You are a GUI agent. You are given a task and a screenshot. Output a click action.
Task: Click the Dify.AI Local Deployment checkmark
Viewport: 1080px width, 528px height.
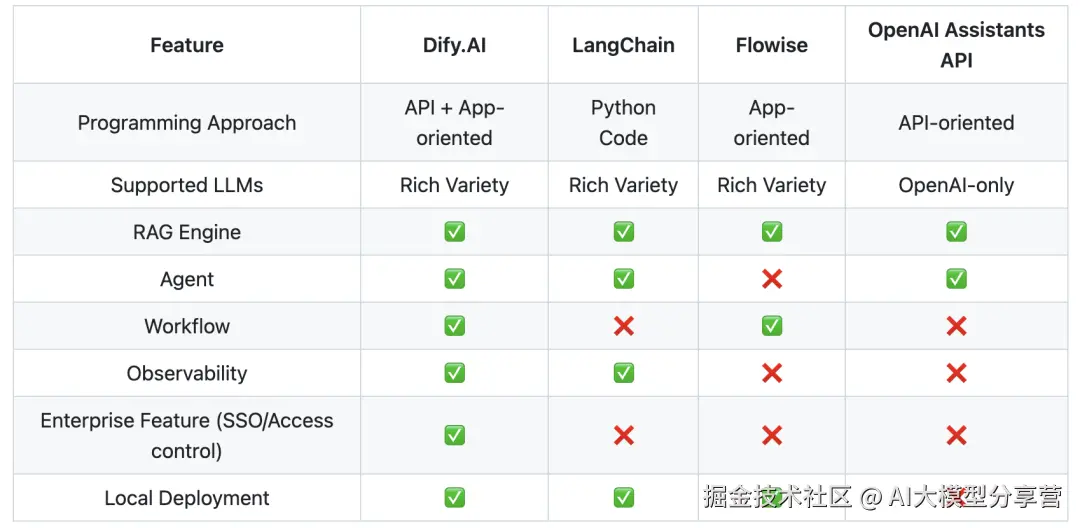click(x=454, y=497)
